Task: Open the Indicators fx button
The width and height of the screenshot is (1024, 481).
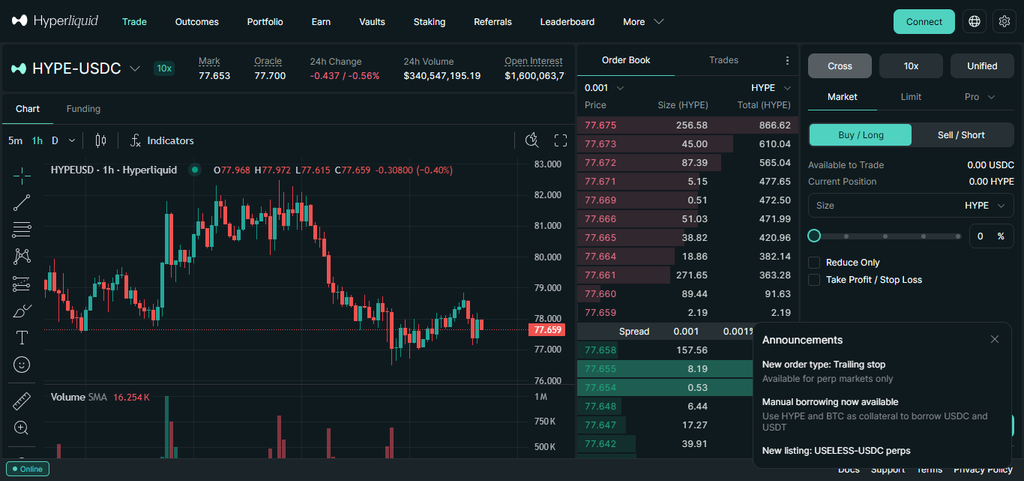Action: tap(162, 140)
